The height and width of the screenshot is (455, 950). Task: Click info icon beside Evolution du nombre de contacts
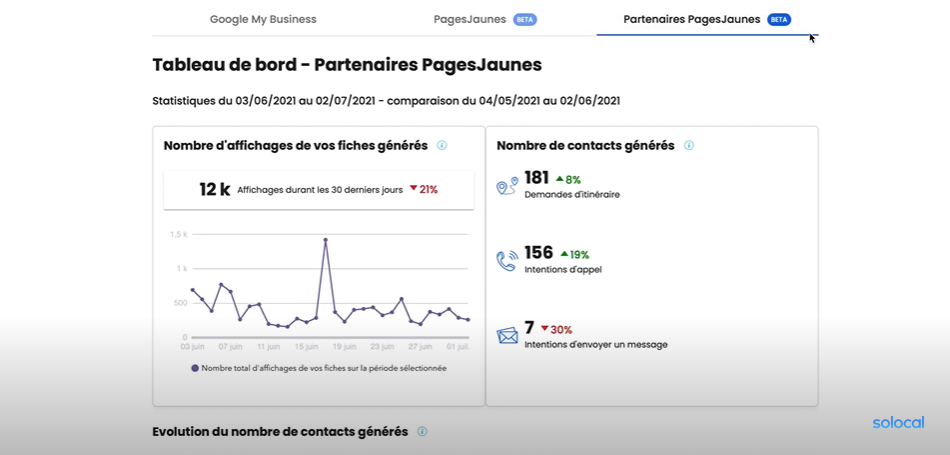pyautogui.click(x=422, y=431)
